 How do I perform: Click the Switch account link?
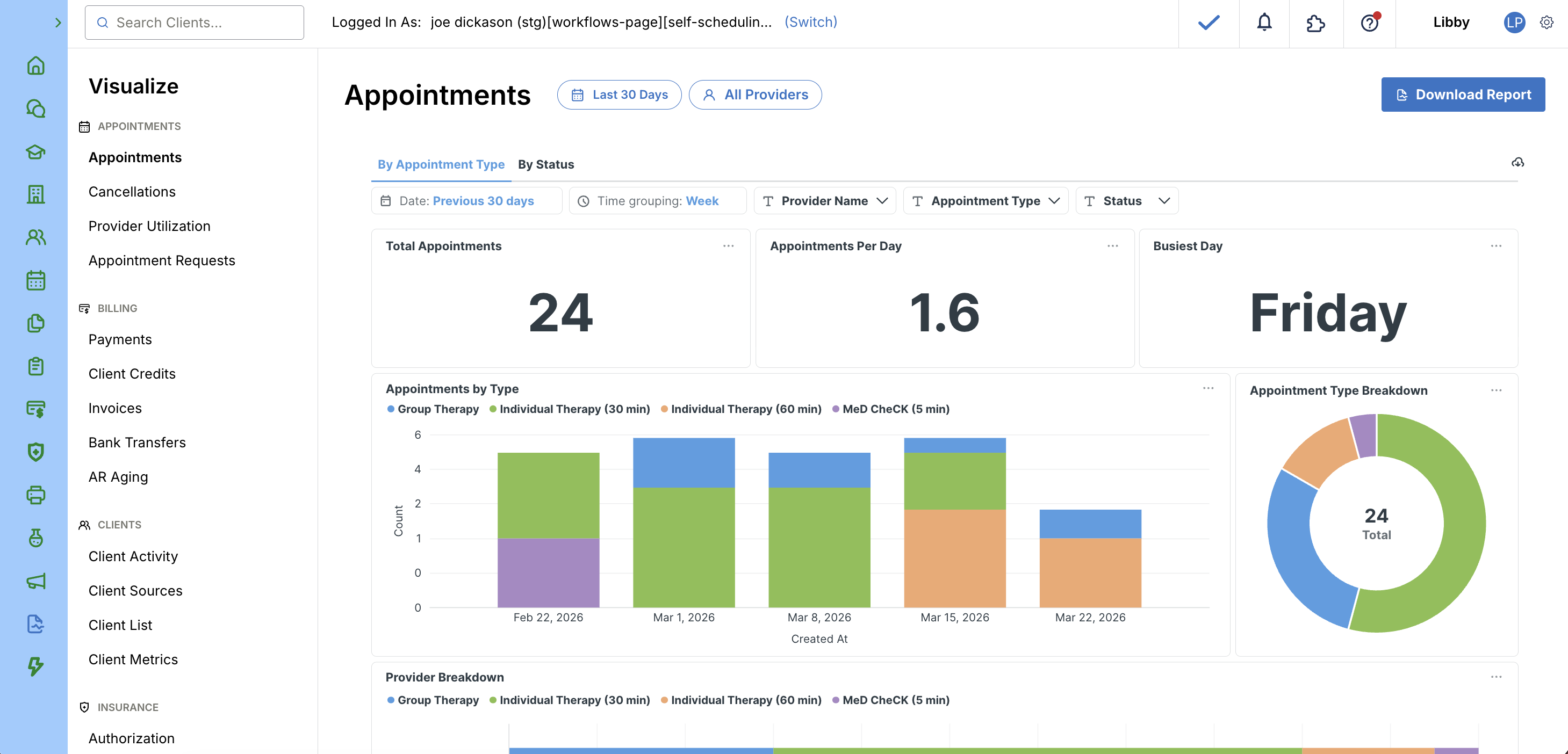click(x=810, y=22)
